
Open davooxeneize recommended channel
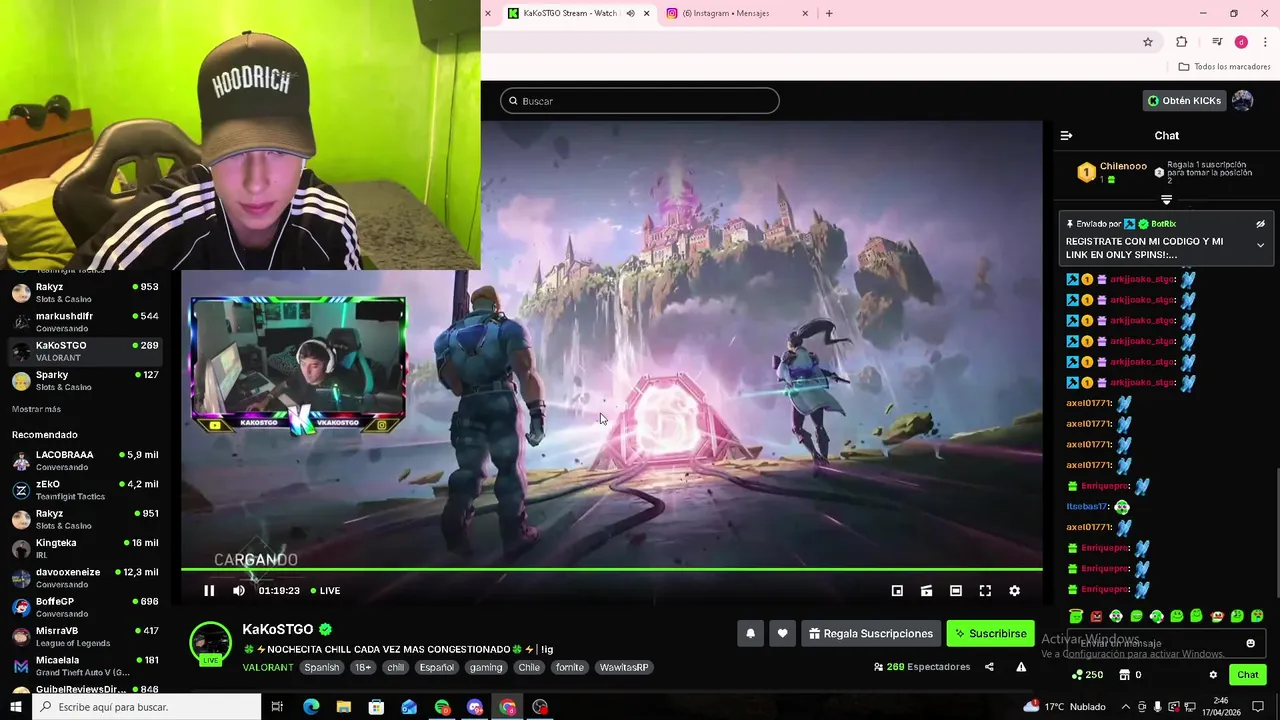click(85, 578)
